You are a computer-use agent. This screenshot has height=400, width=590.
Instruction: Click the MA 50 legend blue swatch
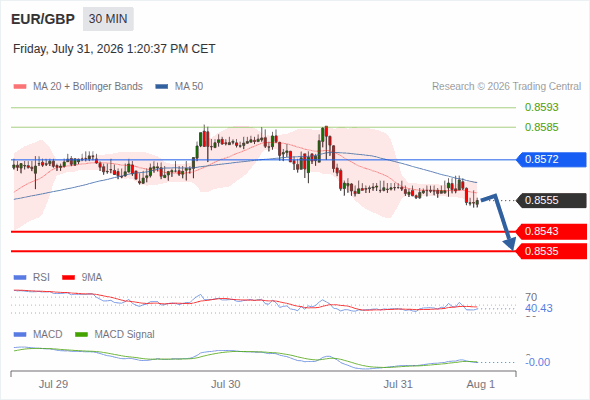point(161,87)
